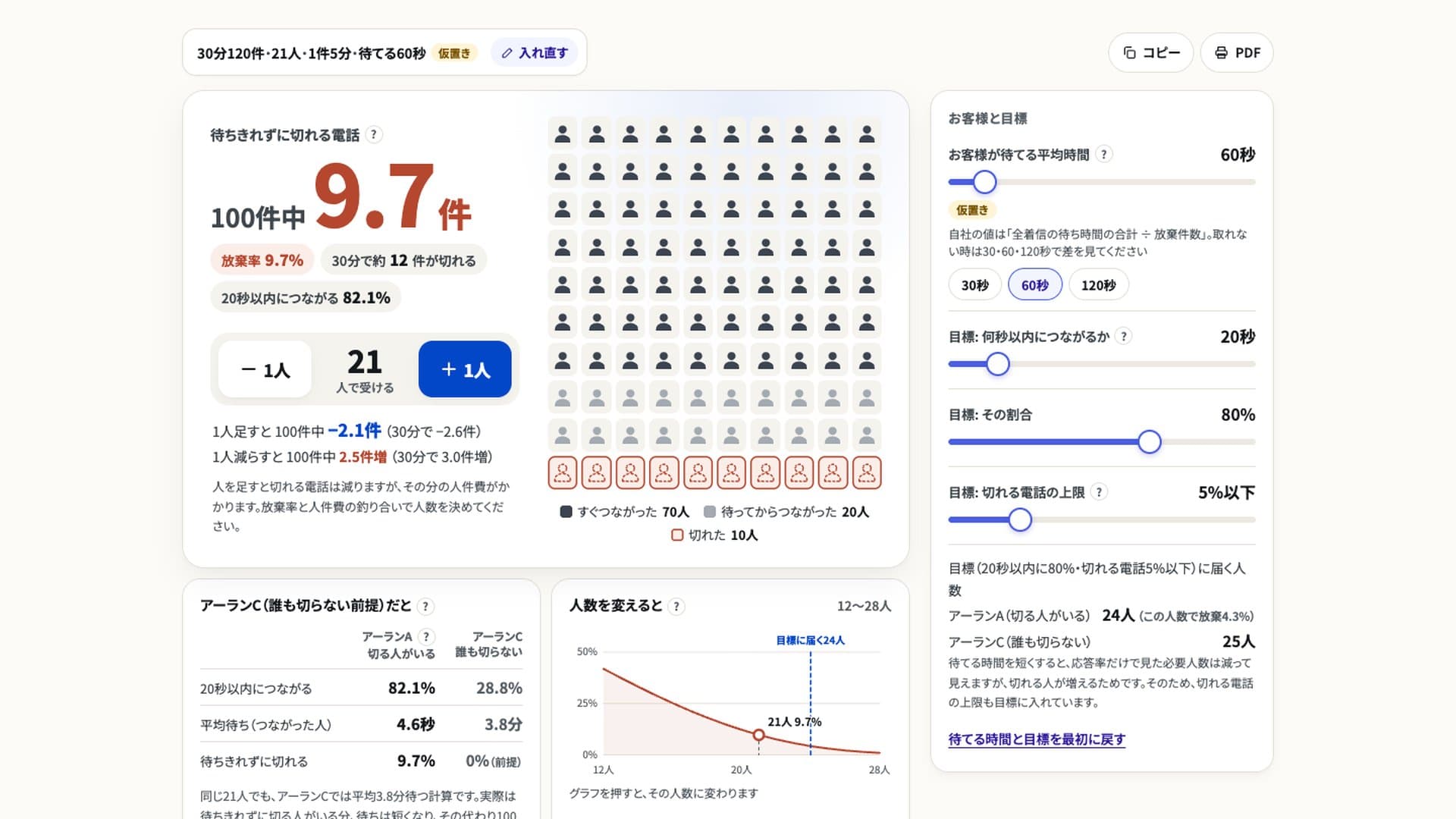Select the 60秒 preset
This screenshot has width=1456, height=819.
(1035, 285)
